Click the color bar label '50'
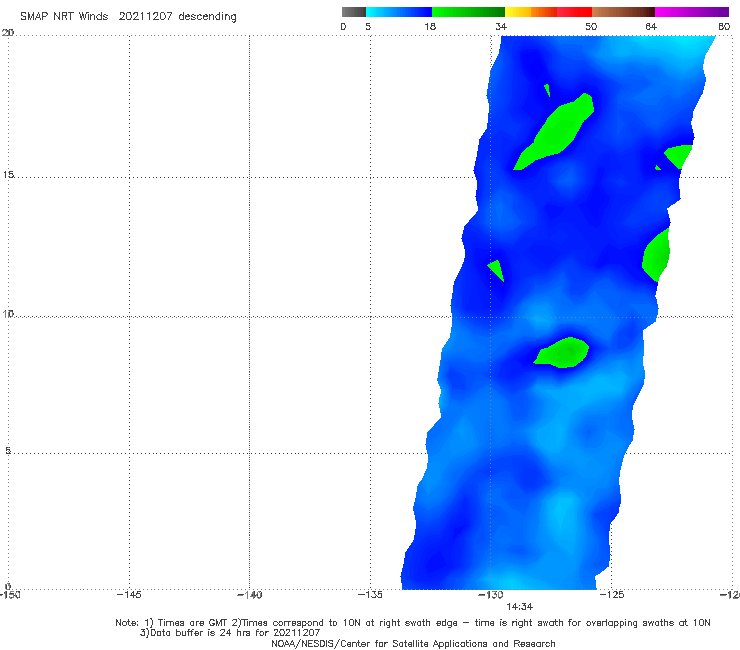This screenshot has width=740, height=650. pos(591,27)
